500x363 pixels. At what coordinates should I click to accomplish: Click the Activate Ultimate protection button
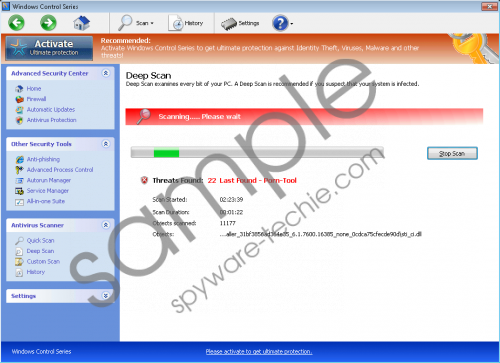pyautogui.click(x=49, y=48)
